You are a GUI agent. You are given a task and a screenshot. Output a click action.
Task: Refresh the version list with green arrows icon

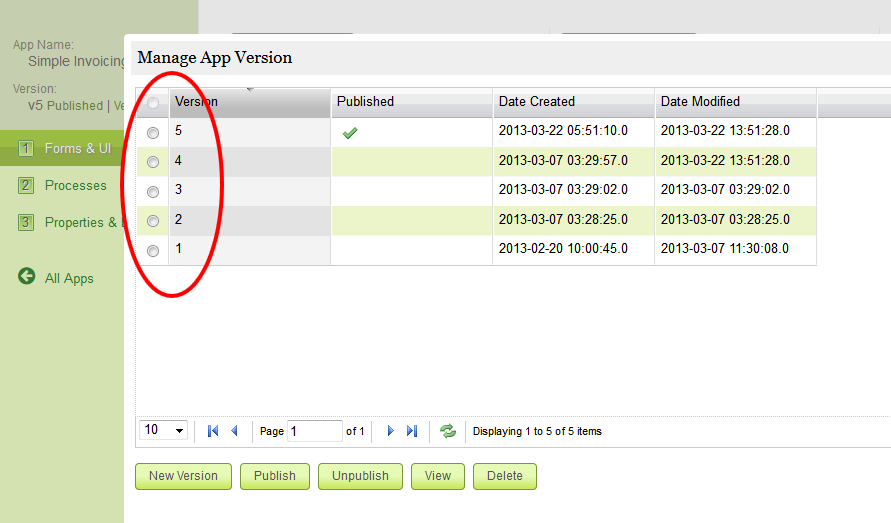point(448,431)
